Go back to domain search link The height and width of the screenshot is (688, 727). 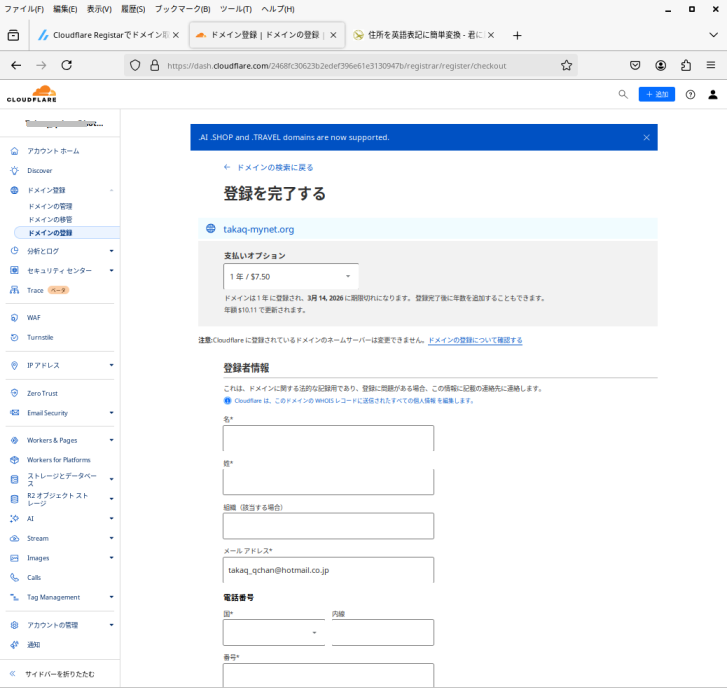point(268,167)
